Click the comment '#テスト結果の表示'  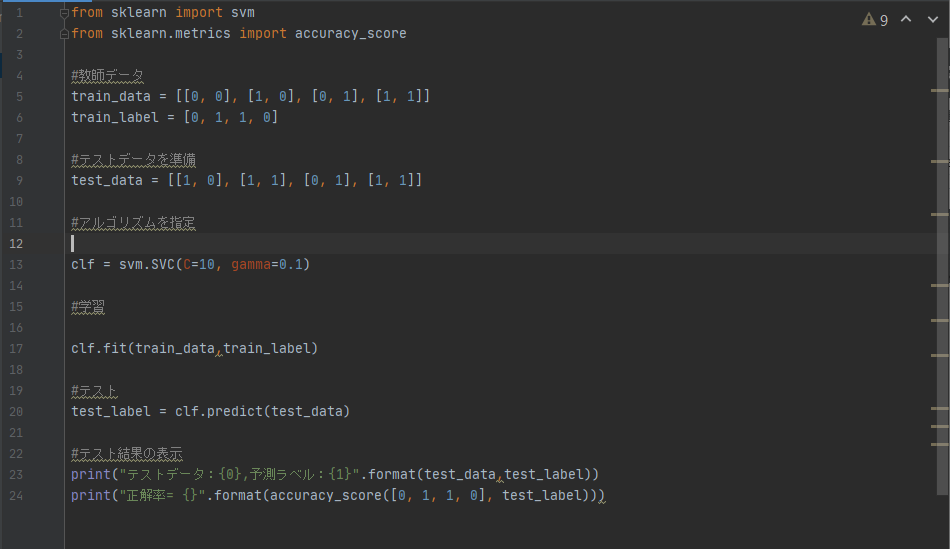(127, 454)
